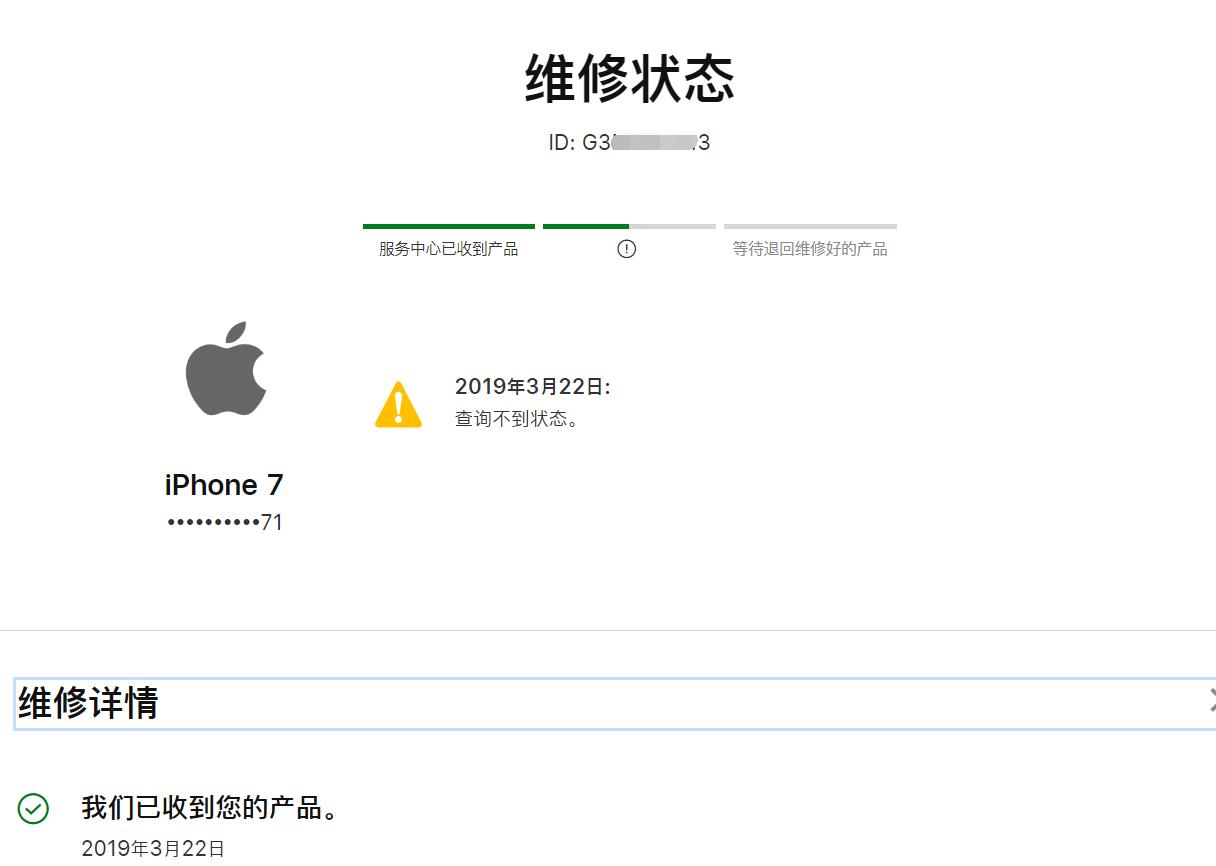
Task: Click the horizontal divider above 维修详情
Action: [x=608, y=631]
